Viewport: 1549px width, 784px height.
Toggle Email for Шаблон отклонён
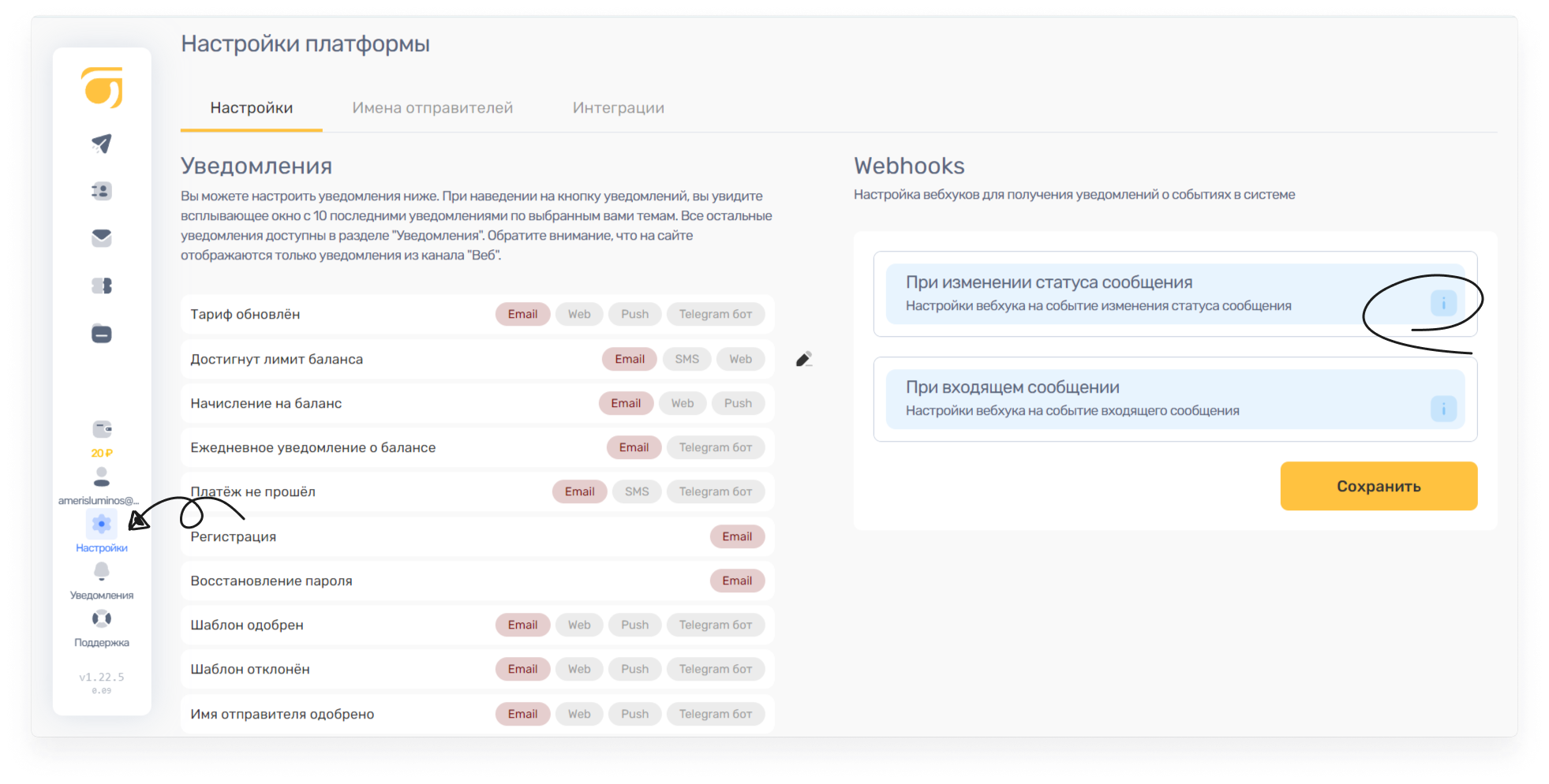[x=522, y=669]
